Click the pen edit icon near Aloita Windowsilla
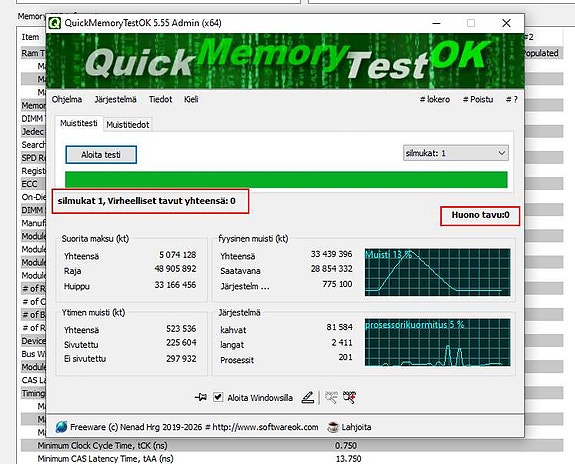The width and height of the screenshot is (575, 464). coord(308,397)
